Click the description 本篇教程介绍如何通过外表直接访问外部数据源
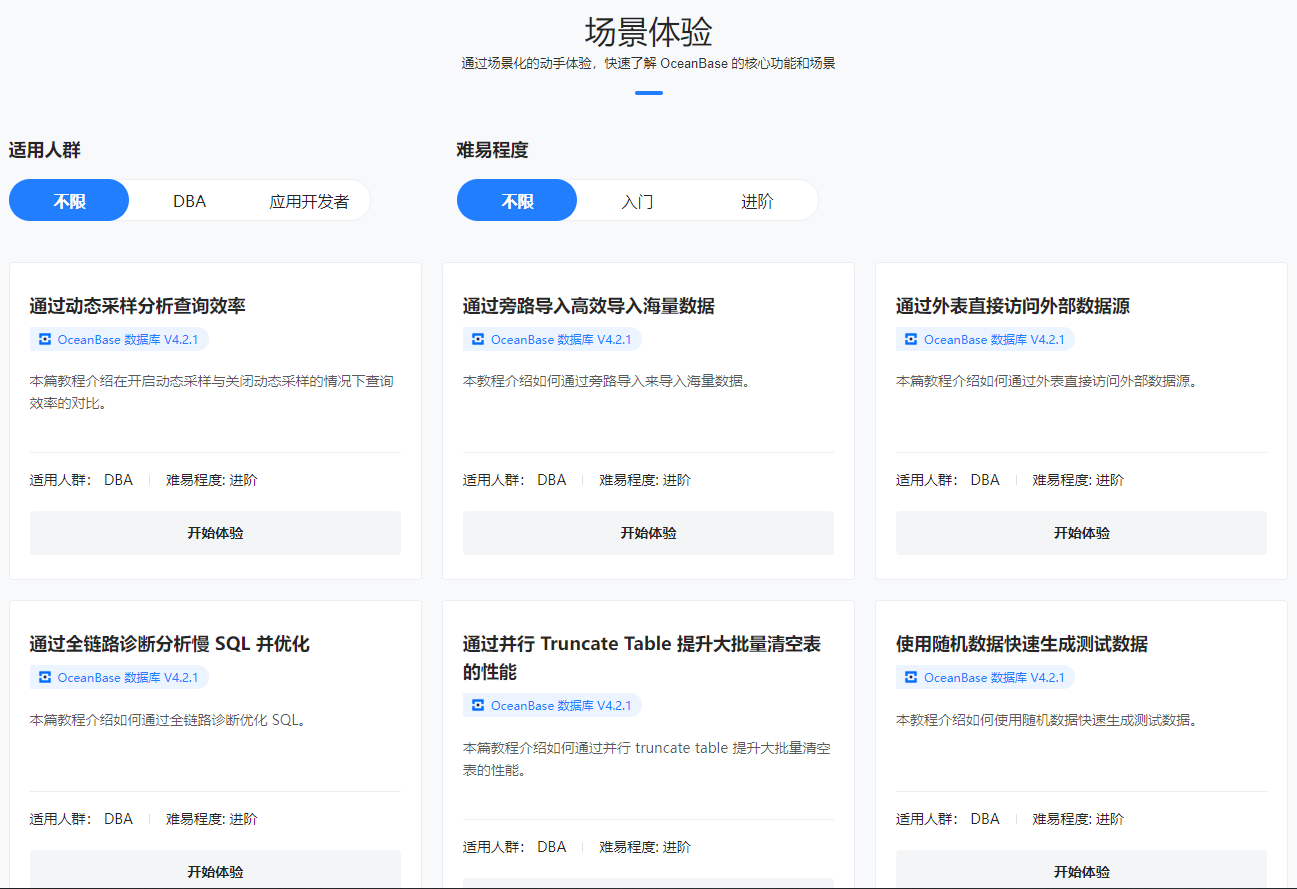Viewport: 1297px width, 889px height. click(1047, 381)
